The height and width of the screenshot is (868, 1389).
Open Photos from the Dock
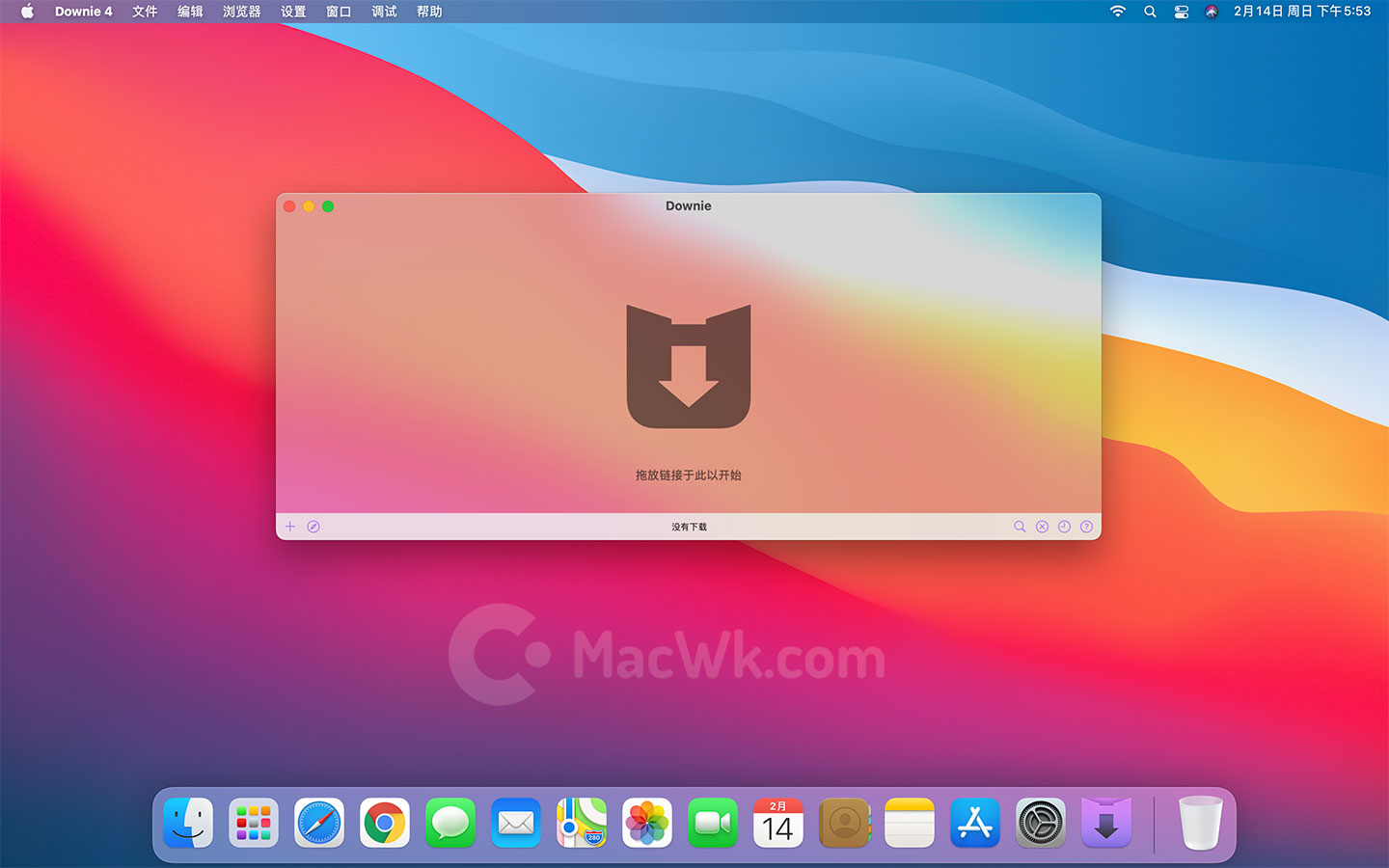(x=647, y=824)
